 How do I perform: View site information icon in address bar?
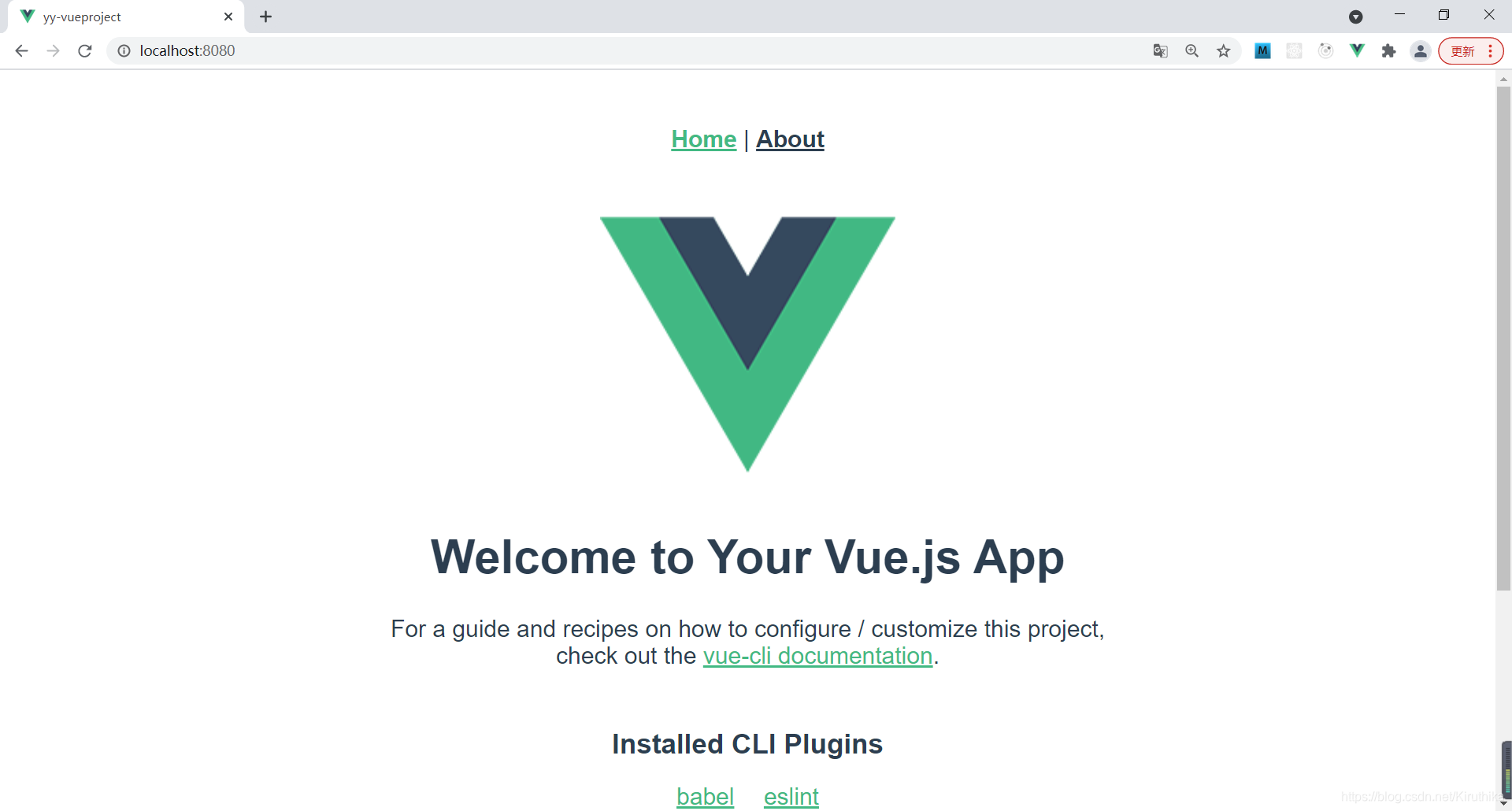tap(124, 51)
